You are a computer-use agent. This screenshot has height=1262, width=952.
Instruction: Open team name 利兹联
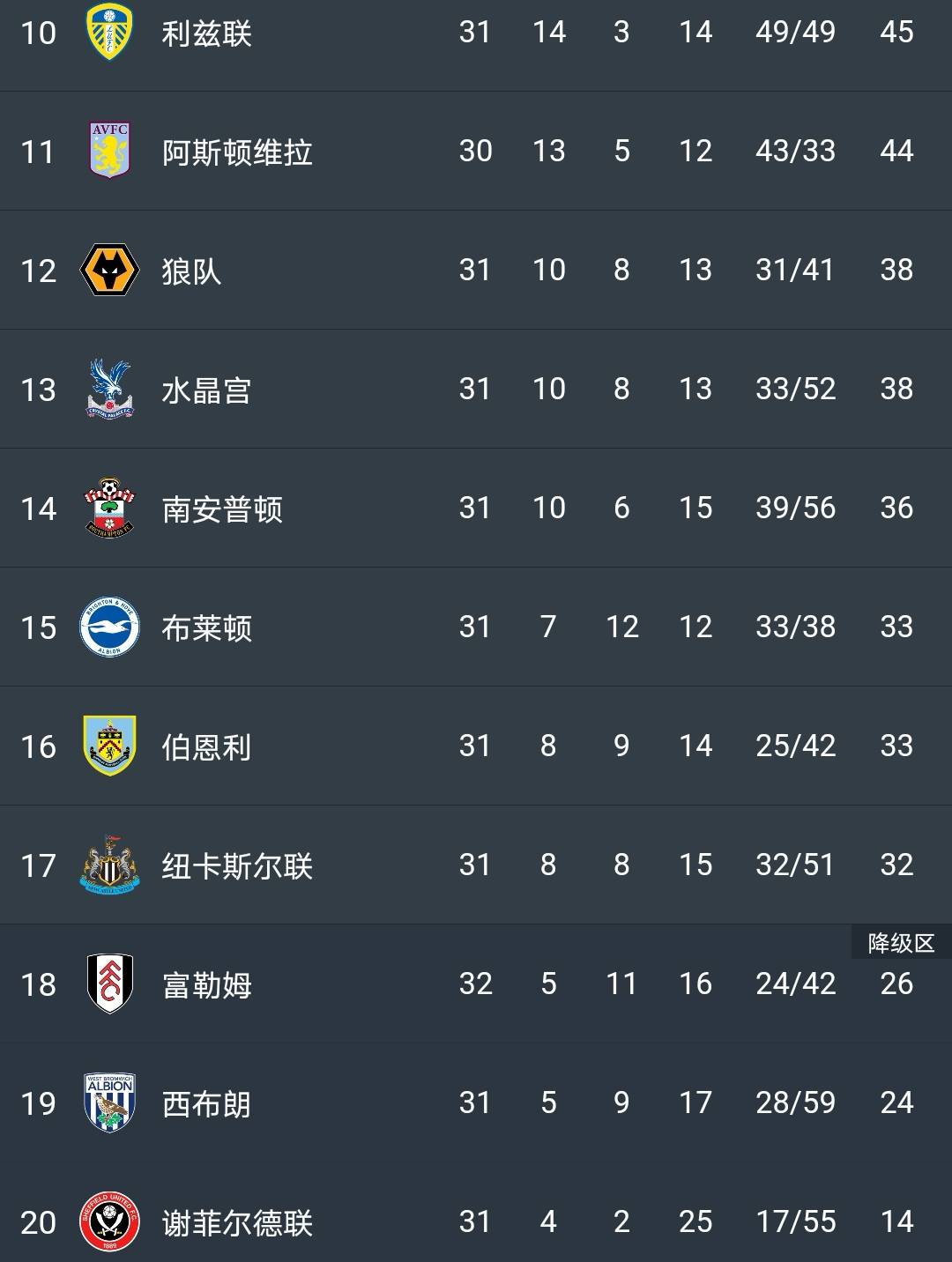pos(206,33)
